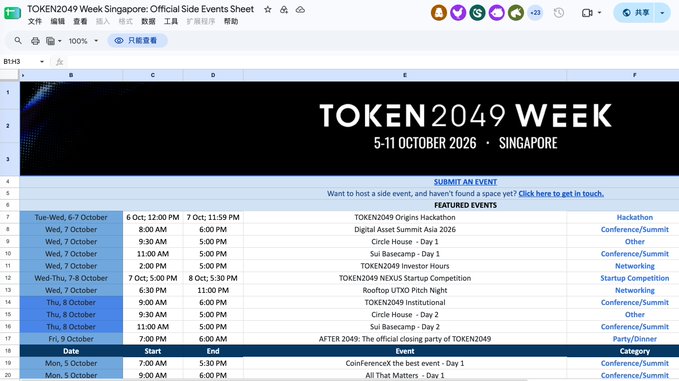Open the search magnifier in the toolbar

click(x=18, y=41)
